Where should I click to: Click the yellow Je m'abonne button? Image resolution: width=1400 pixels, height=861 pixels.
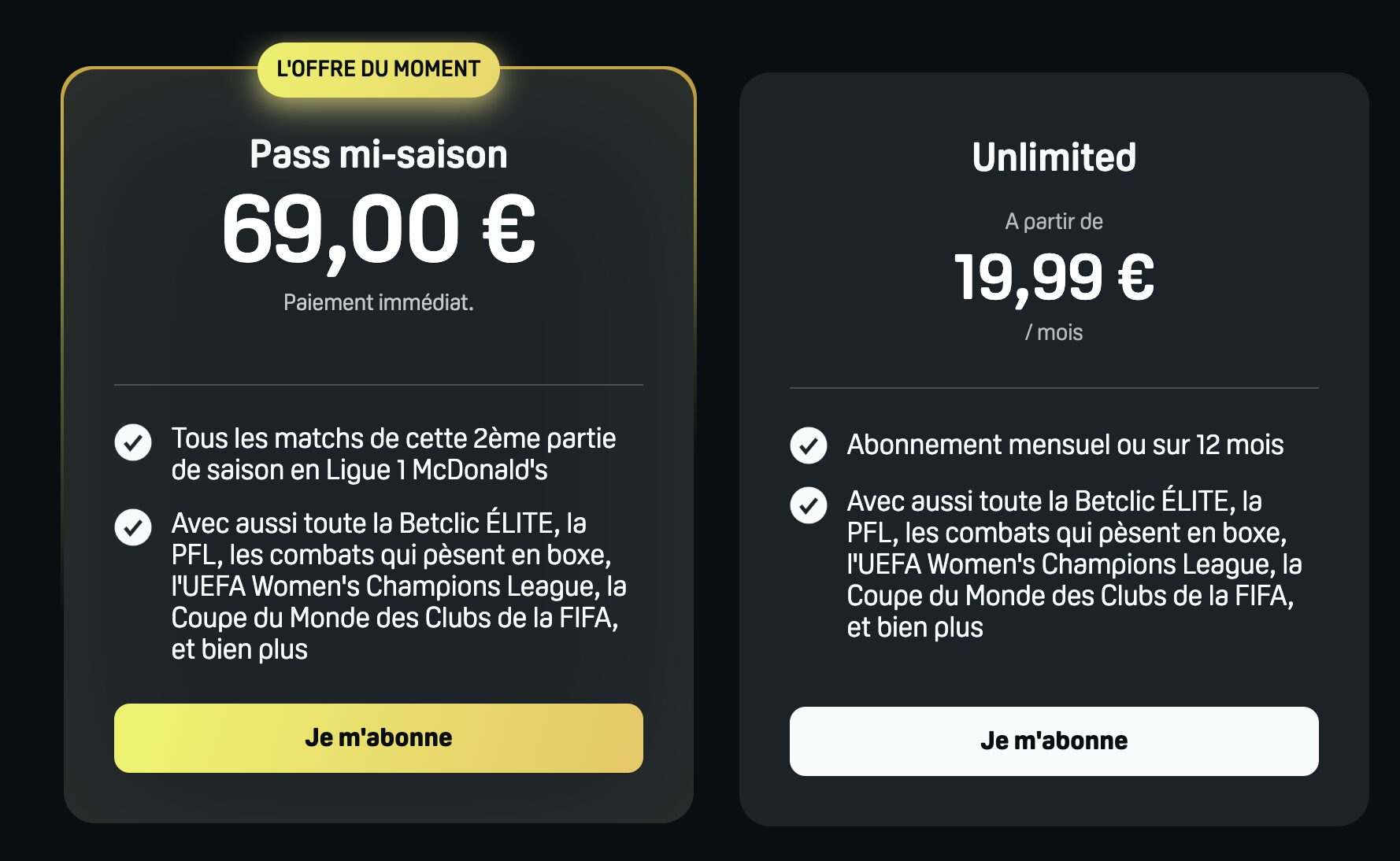click(378, 737)
